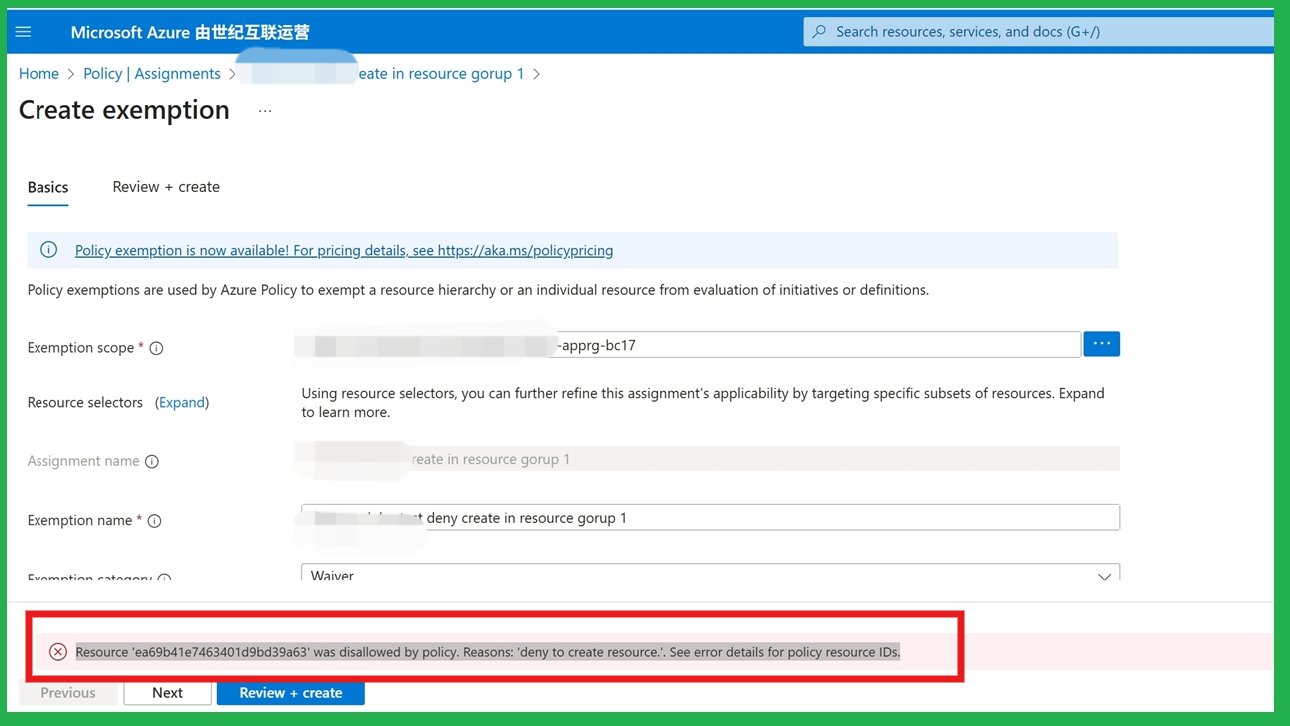Open Policy | Assignments breadcrumb link

pyautogui.click(x=152, y=73)
